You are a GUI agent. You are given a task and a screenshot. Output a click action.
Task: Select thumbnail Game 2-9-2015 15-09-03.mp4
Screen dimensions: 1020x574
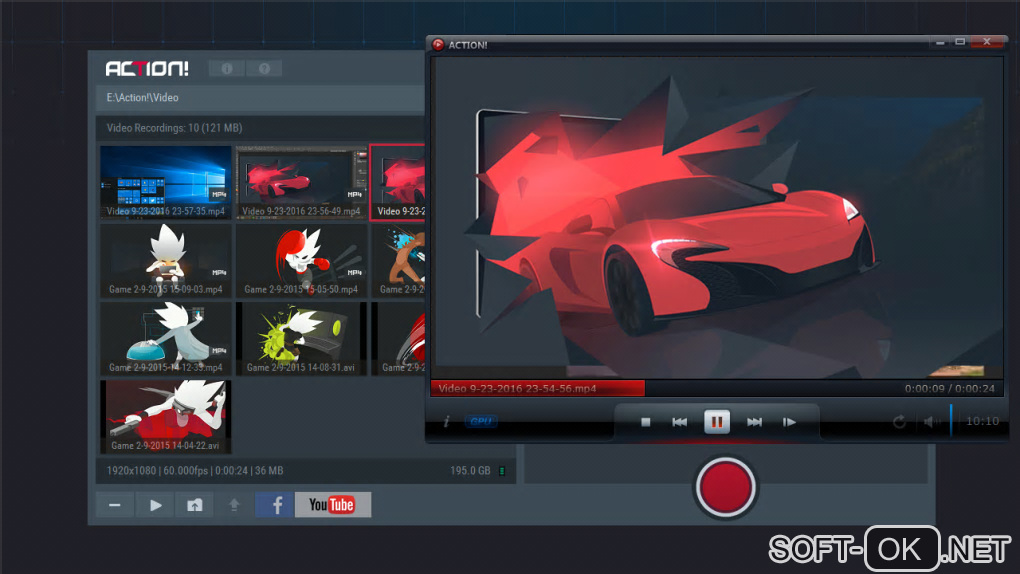166,260
